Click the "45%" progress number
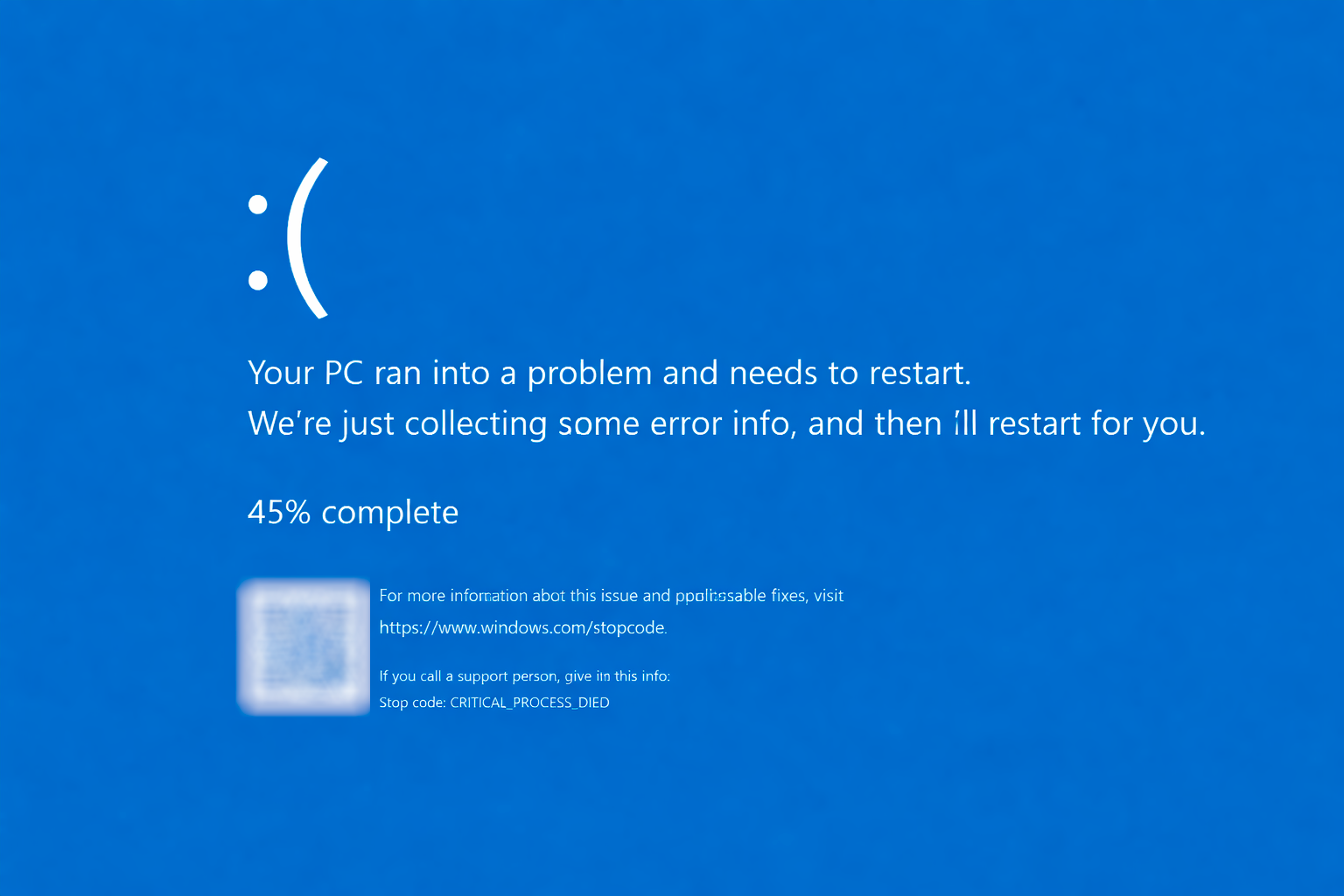The width and height of the screenshot is (1344, 896). coord(279,513)
